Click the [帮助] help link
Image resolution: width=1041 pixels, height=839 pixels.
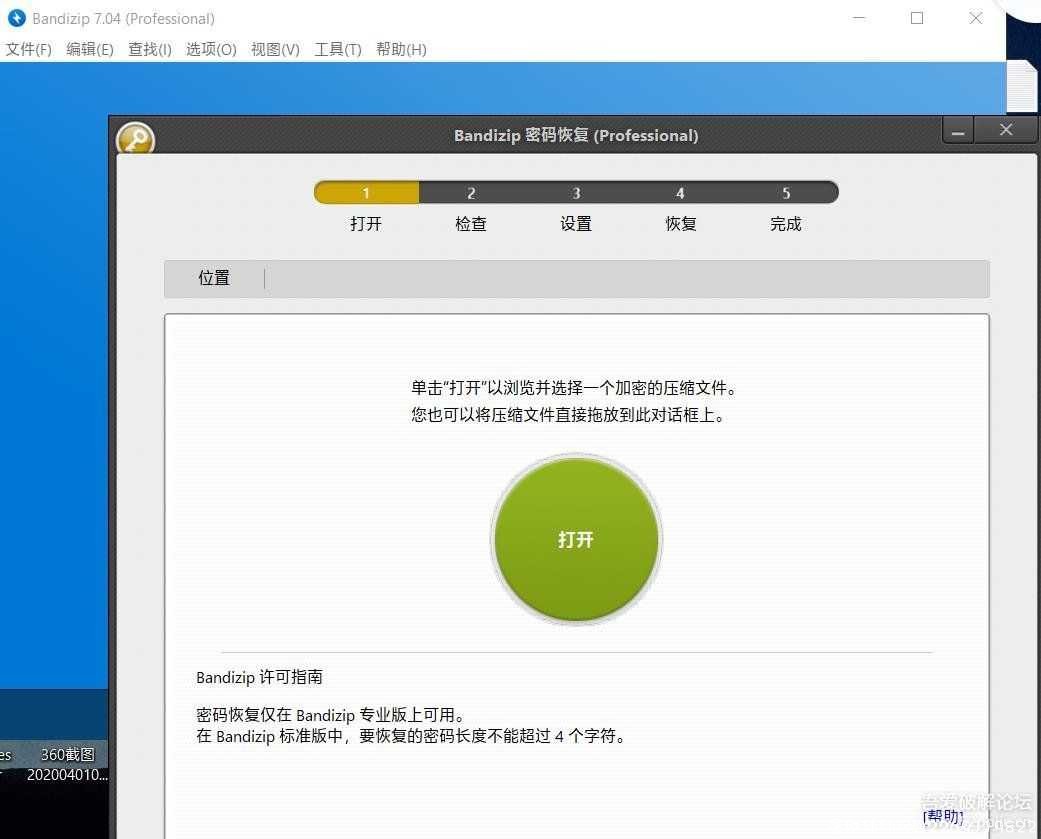(x=943, y=816)
